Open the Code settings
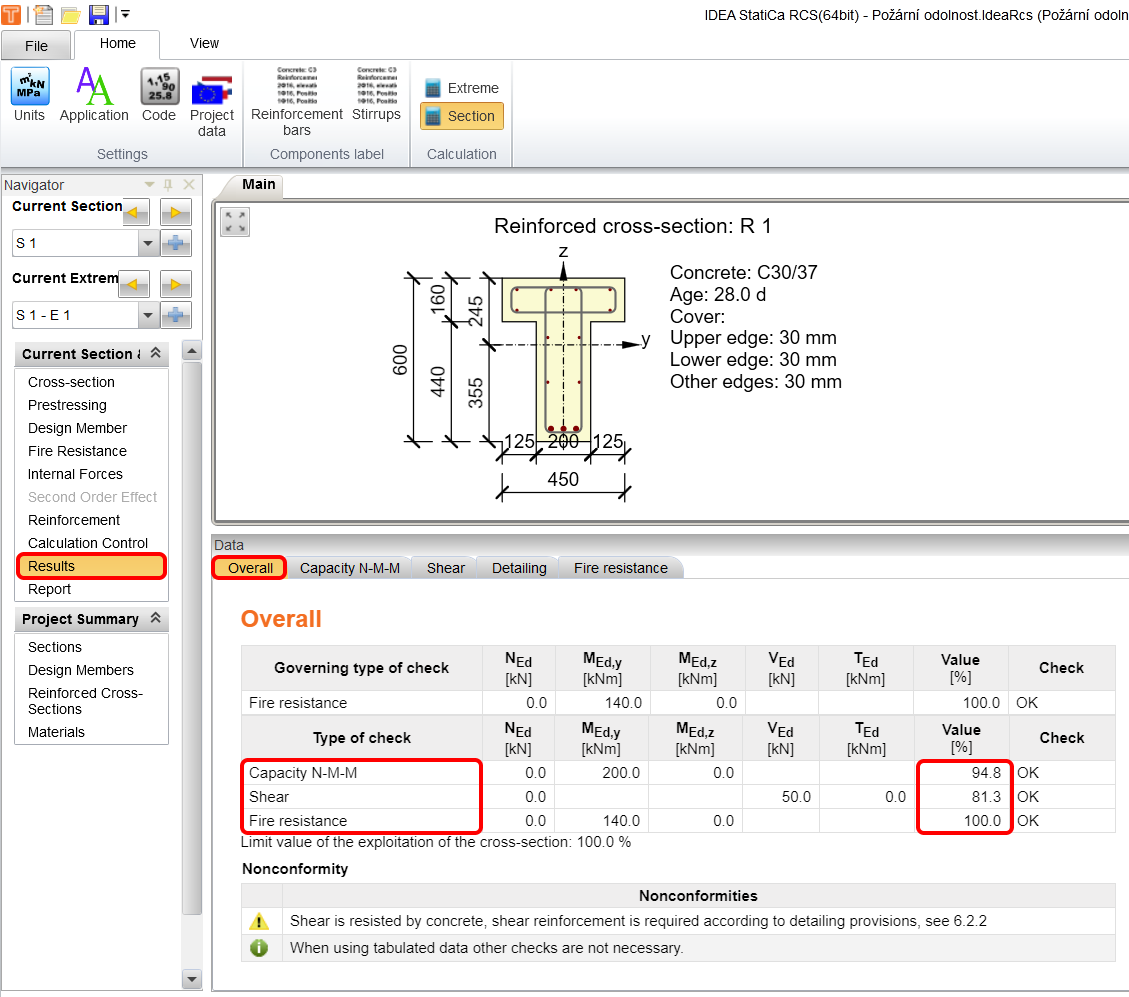 tap(158, 95)
